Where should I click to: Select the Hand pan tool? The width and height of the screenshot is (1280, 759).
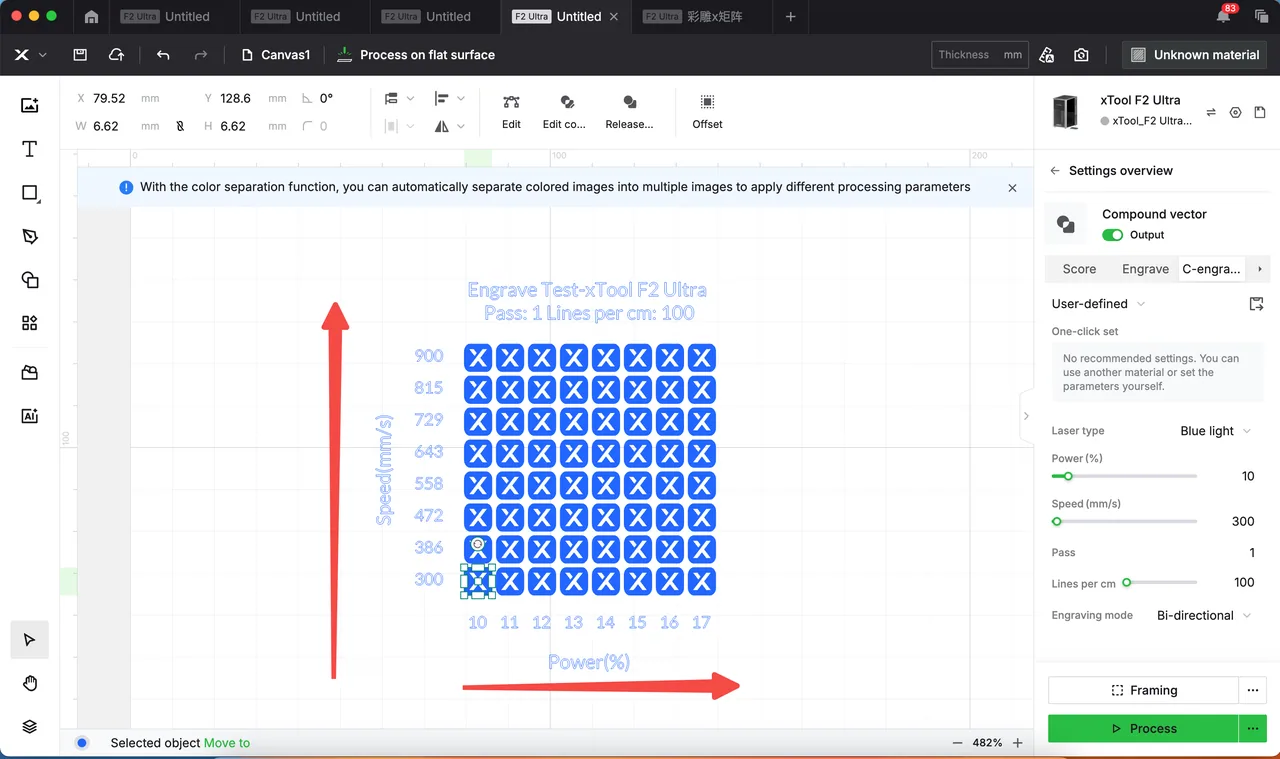30,683
